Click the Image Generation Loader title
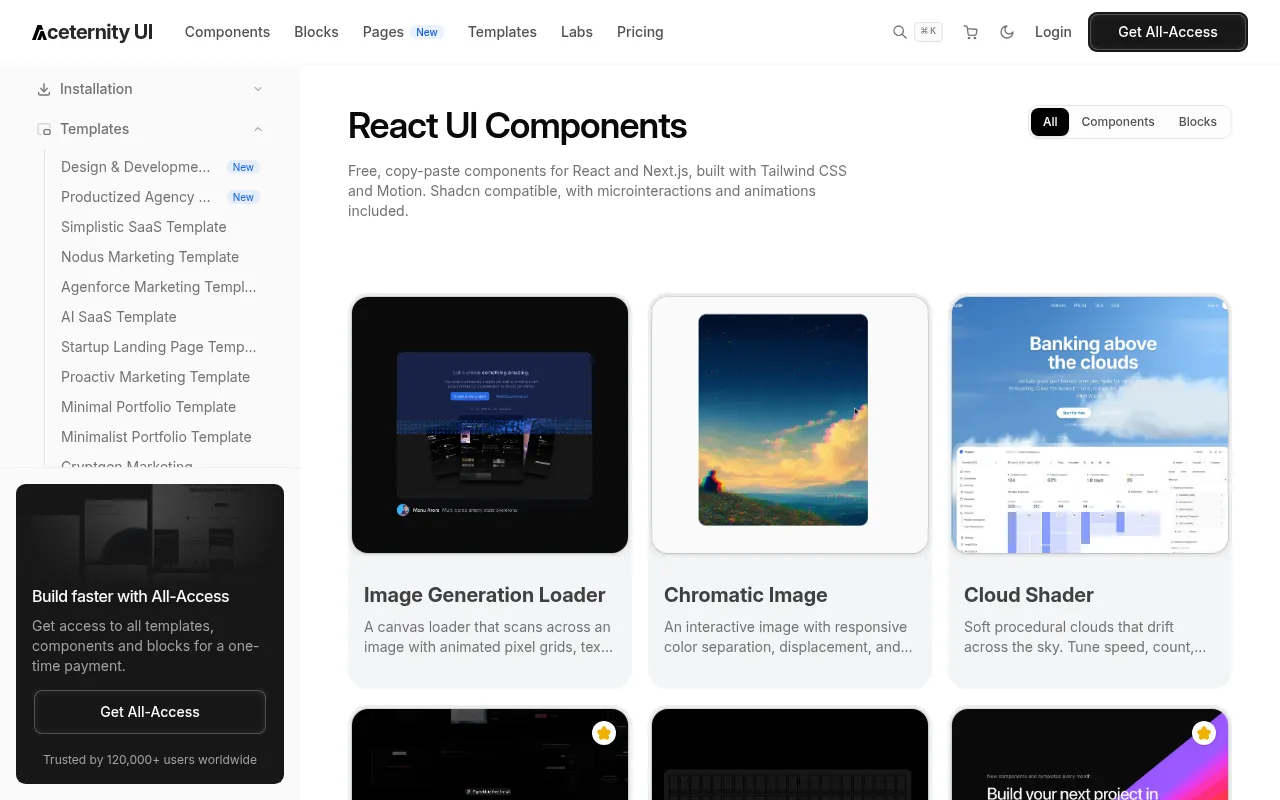 485,595
